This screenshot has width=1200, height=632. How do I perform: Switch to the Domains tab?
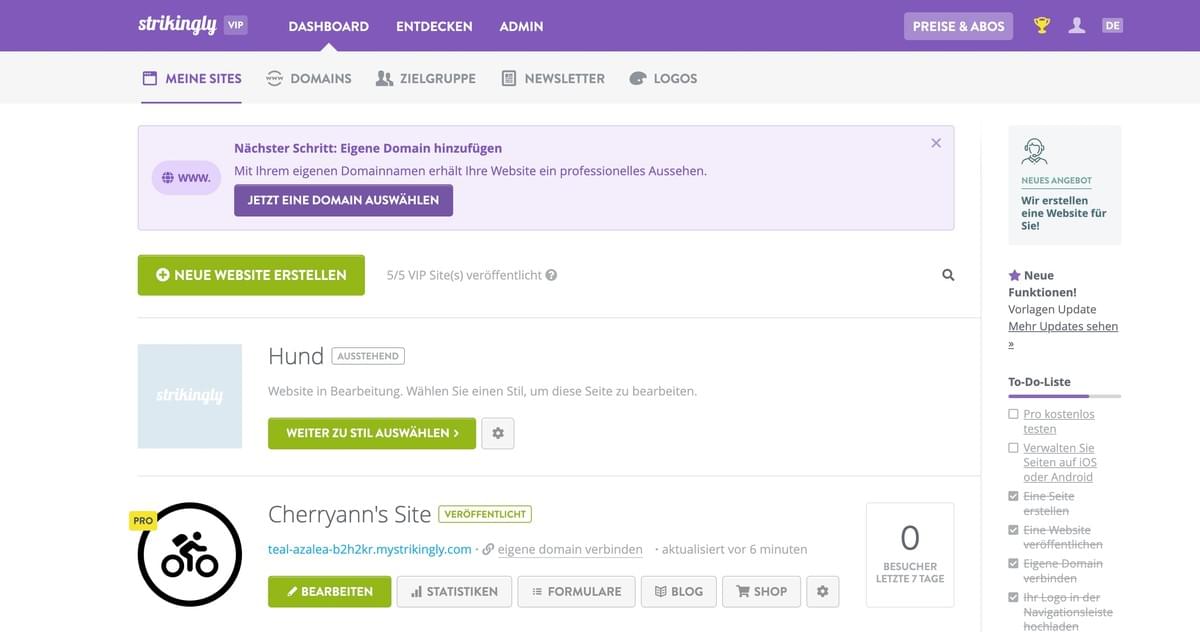pos(309,78)
